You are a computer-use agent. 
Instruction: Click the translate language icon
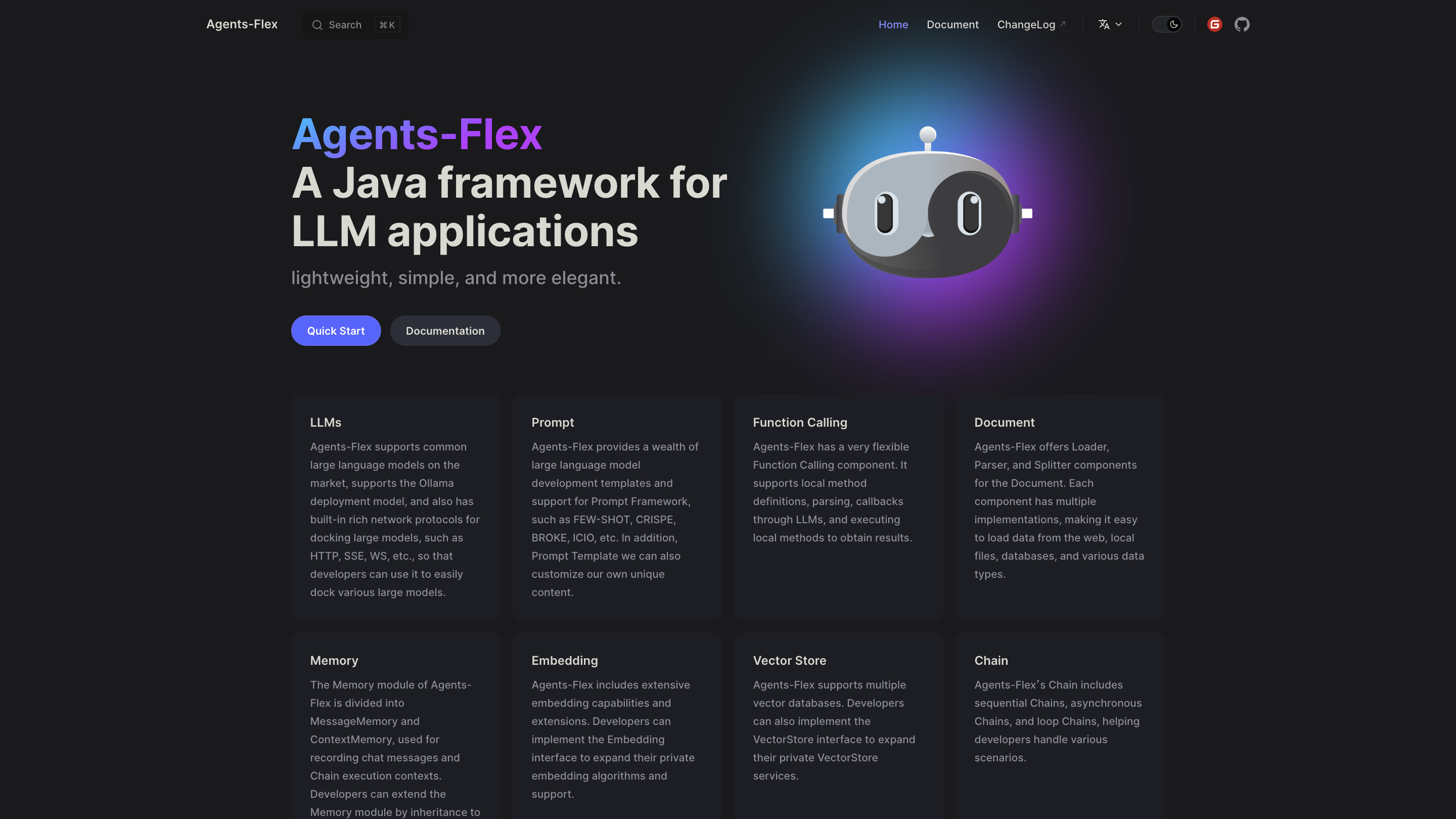[1103, 24]
